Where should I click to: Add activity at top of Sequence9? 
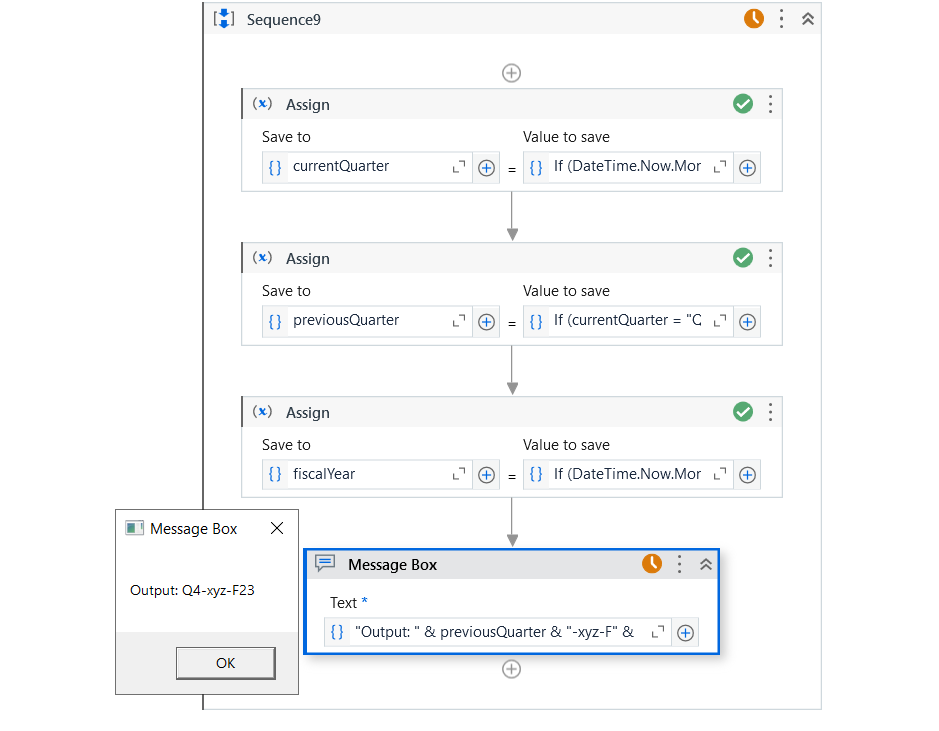point(511,73)
